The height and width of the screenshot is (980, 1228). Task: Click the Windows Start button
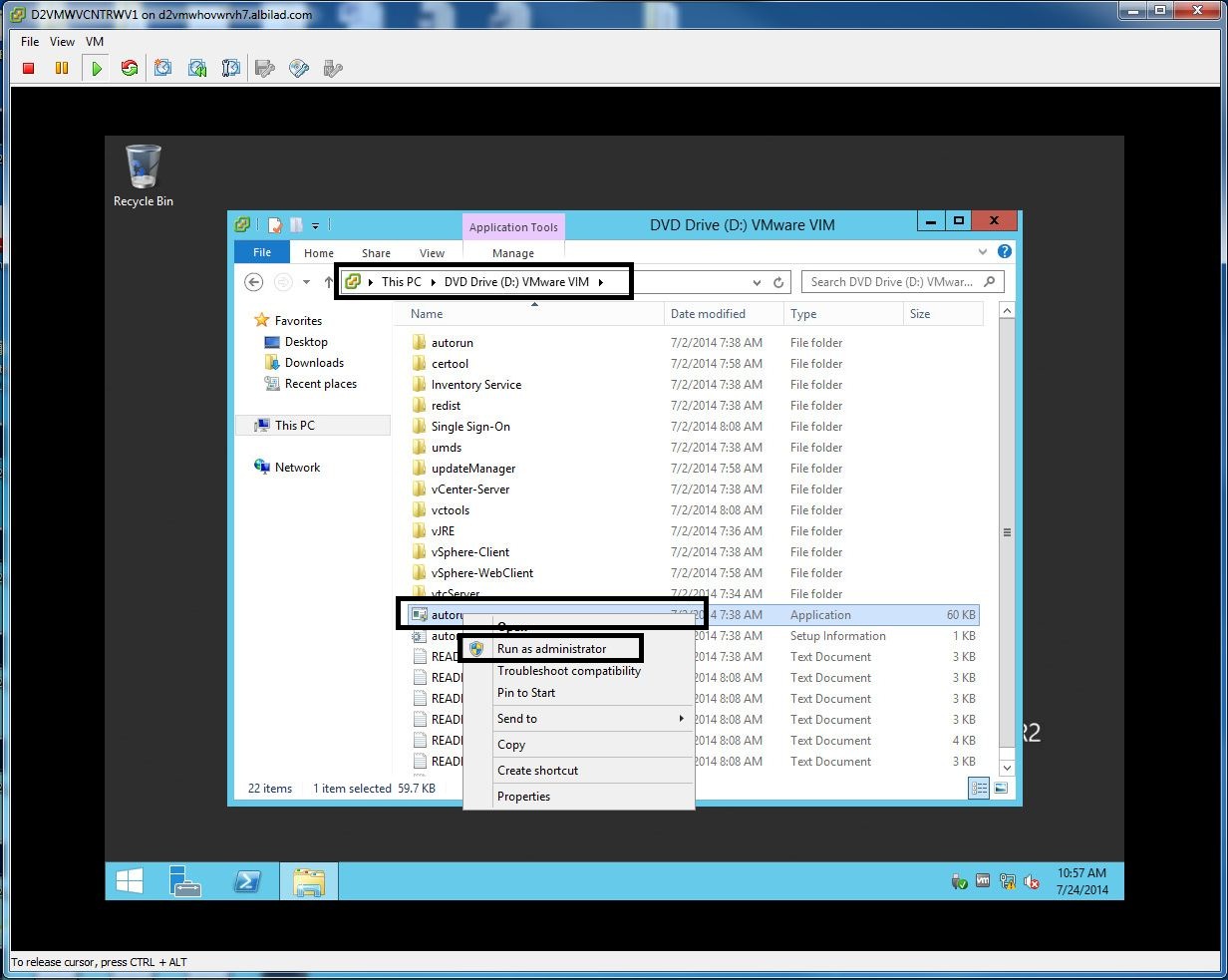(130, 881)
